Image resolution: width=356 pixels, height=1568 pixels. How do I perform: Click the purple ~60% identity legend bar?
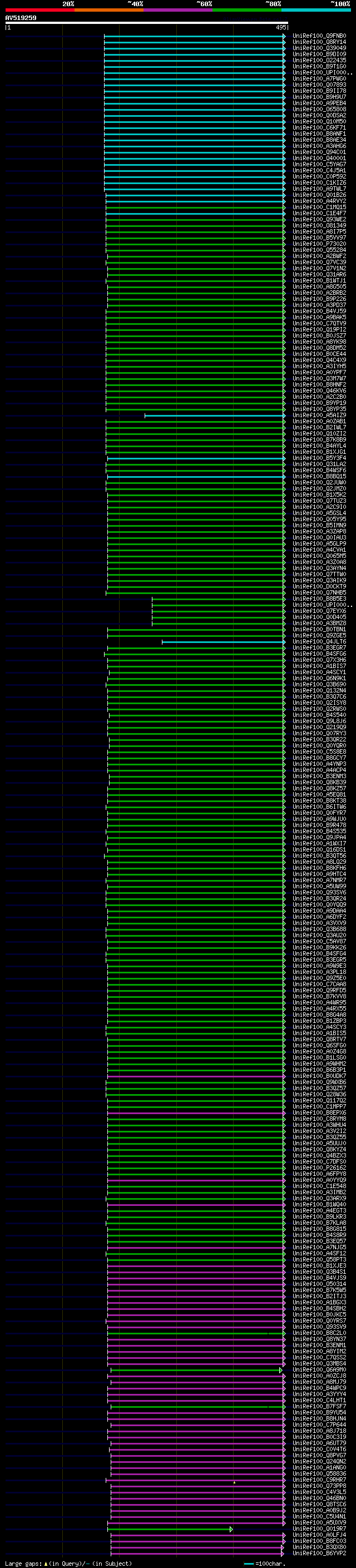tap(179, 10)
